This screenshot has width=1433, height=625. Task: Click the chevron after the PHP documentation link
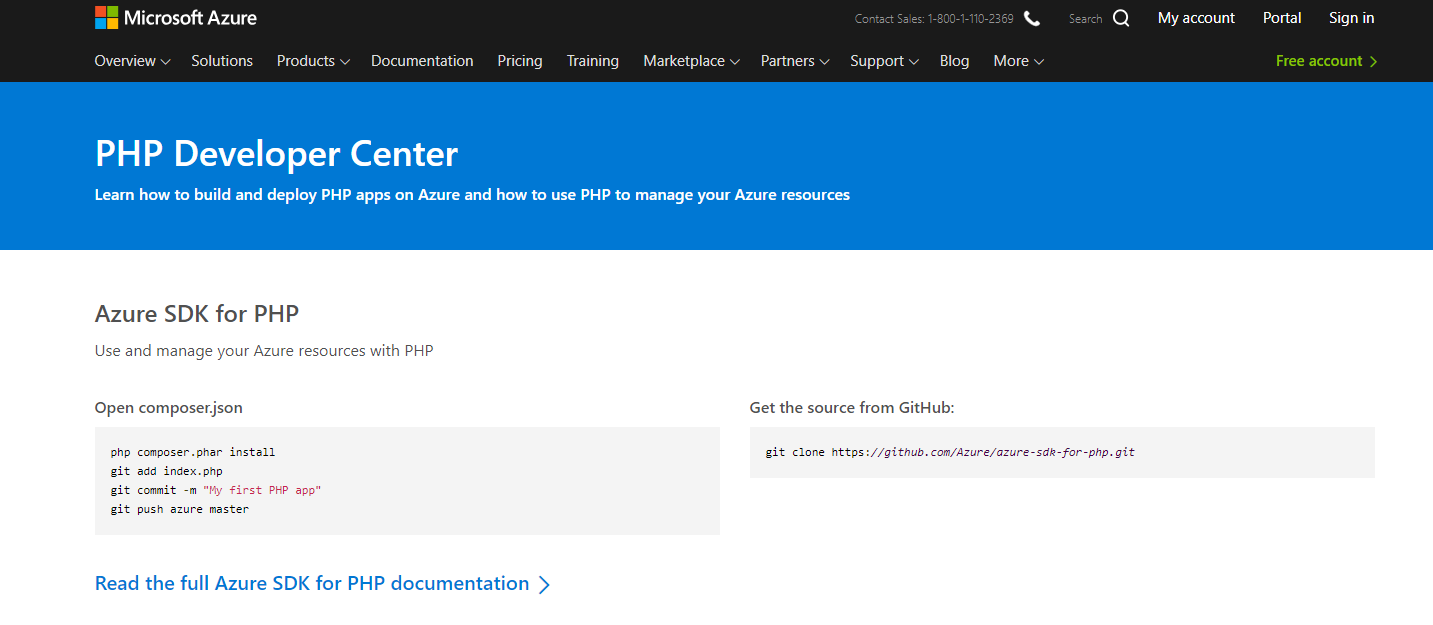[544, 585]
